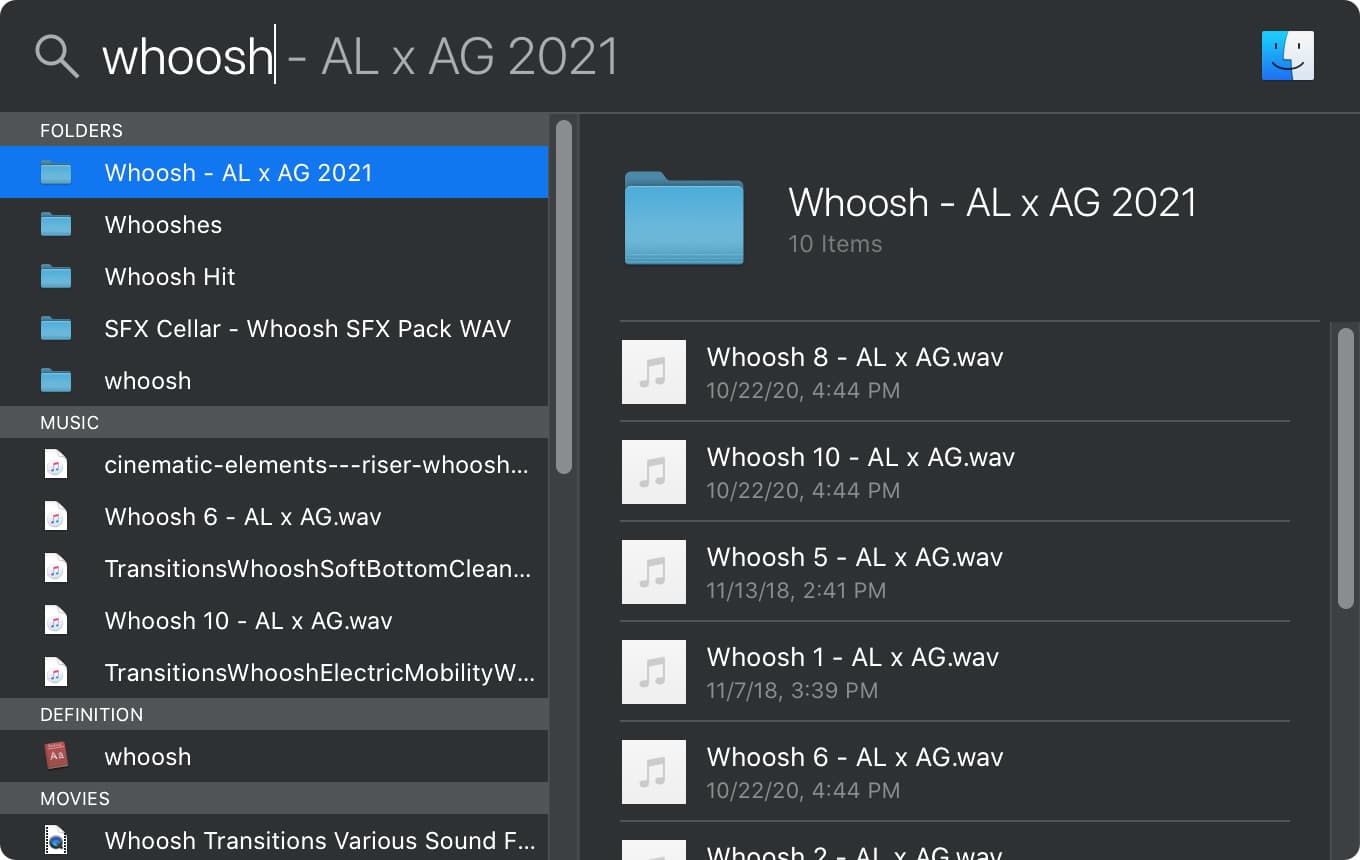This screenshot has width=1360, height=860.
Task: Open Whoosh 1 - AL x AG.wav in preview
Action: [x=852, y=658]
